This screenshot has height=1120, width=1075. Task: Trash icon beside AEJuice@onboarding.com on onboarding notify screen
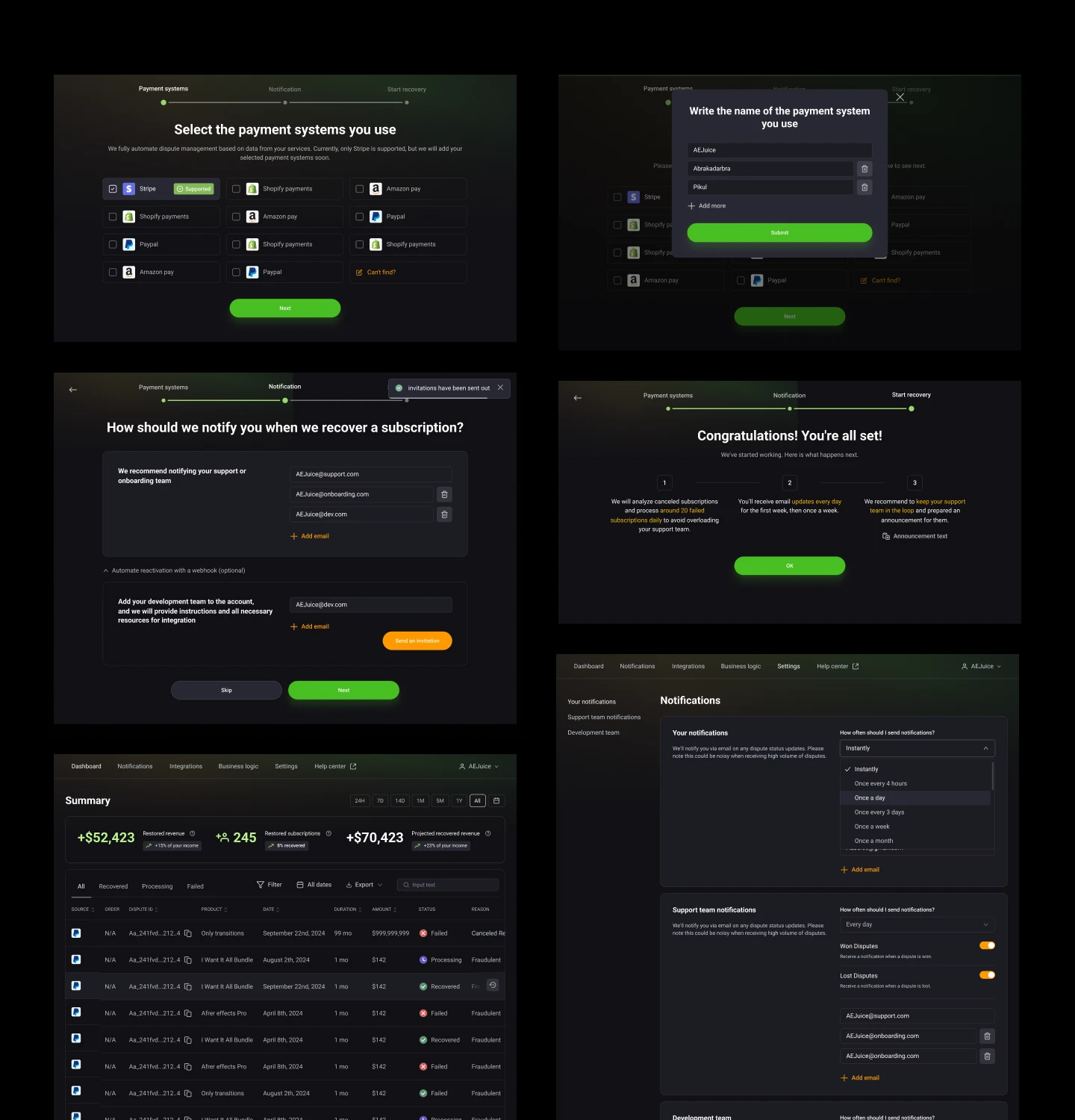click(x=444, y=494)
